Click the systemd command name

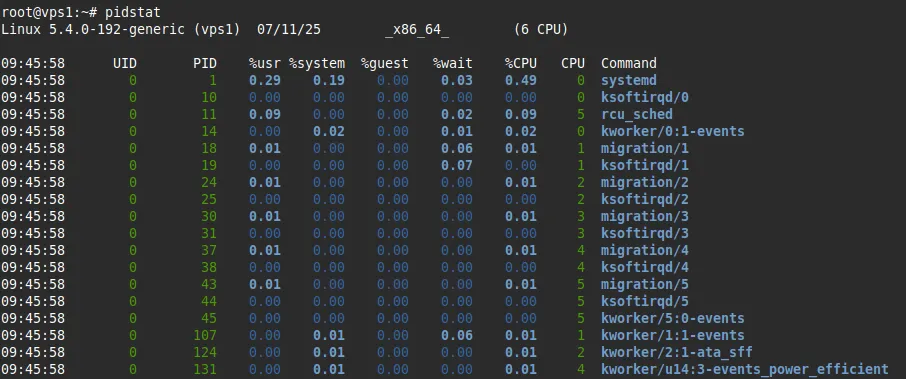pyautogui.click(x=629, y=80)
